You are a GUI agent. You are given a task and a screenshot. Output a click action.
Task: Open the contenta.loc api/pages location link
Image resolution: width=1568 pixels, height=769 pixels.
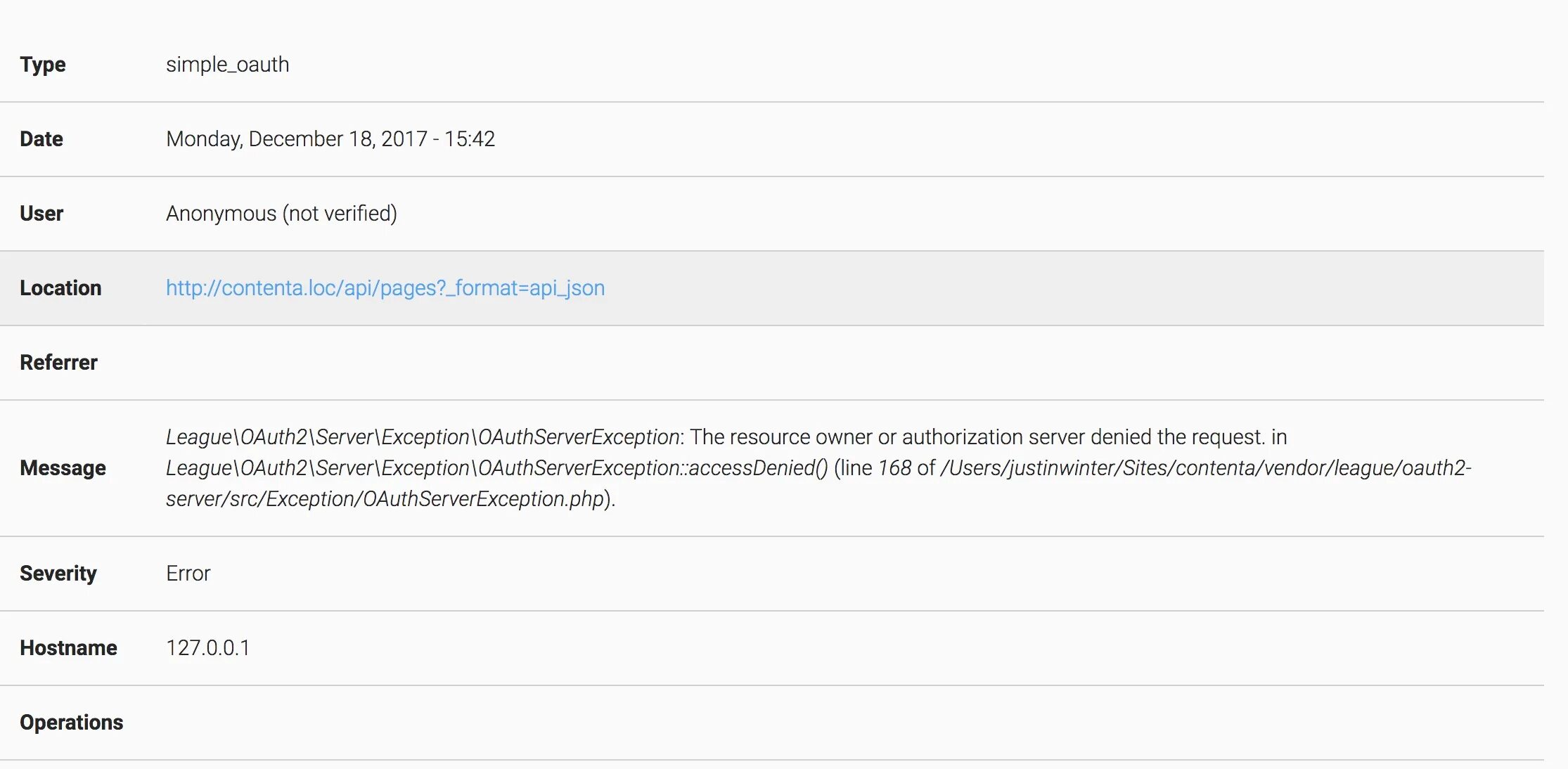tap(385, 288)
